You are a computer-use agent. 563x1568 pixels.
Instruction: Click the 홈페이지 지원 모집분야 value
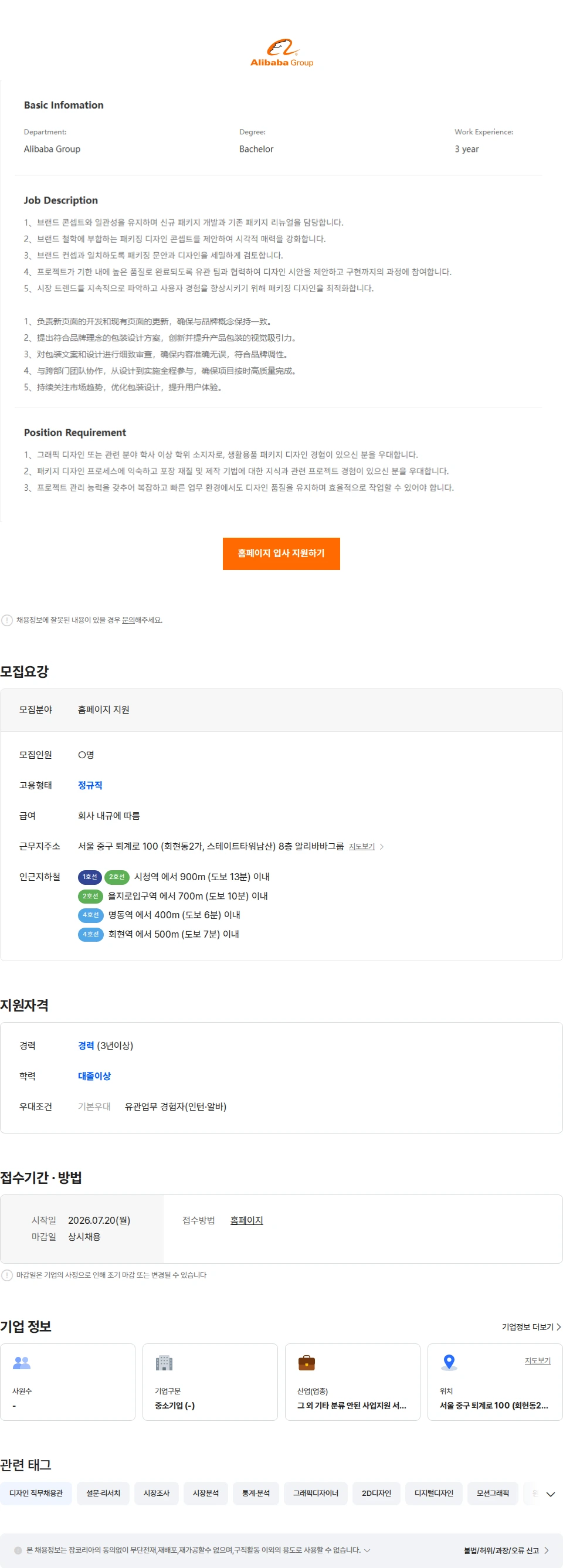point(103,710)
